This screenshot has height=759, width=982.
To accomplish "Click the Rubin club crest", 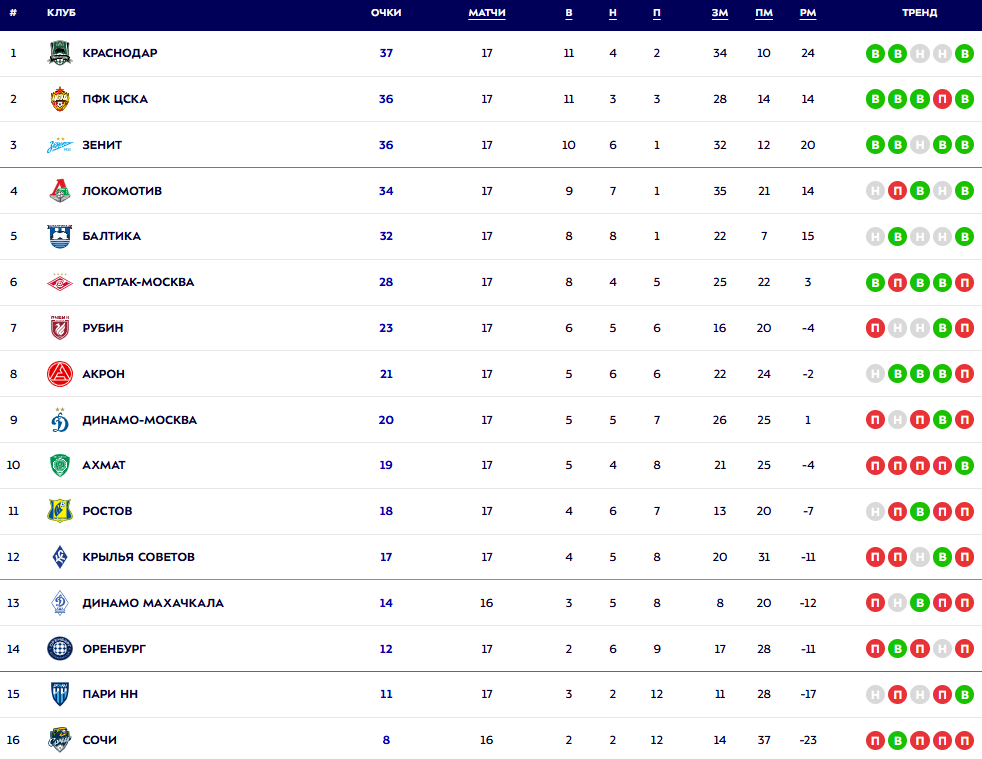I will 60,328.
